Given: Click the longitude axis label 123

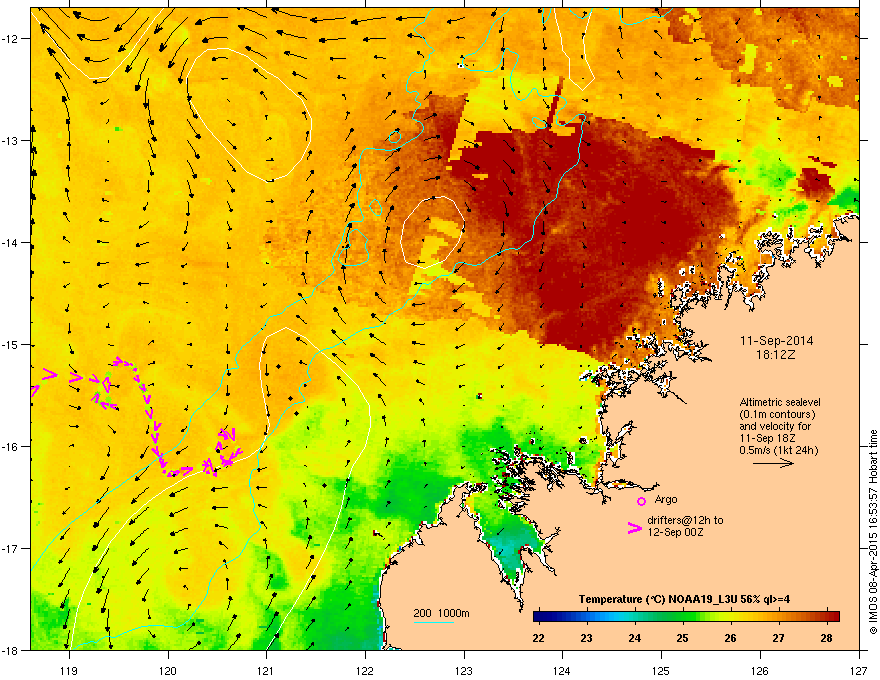Looking at the screenshot, I should tap(464, 670).
